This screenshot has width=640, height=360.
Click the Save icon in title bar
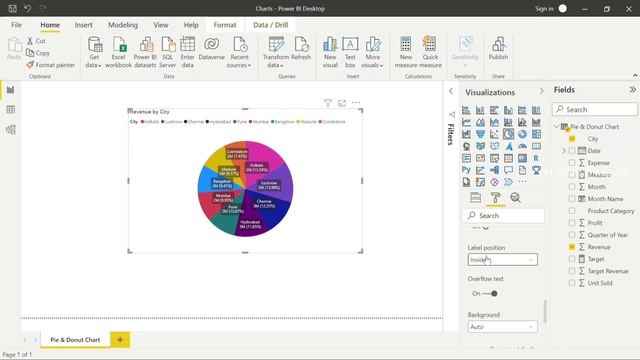(x=13, y=8)
